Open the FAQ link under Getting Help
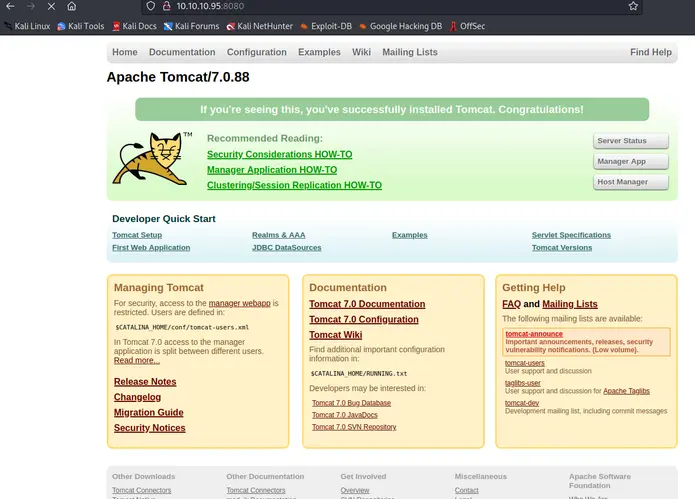This screenshot has height=499, width=695. click(511, 304)
